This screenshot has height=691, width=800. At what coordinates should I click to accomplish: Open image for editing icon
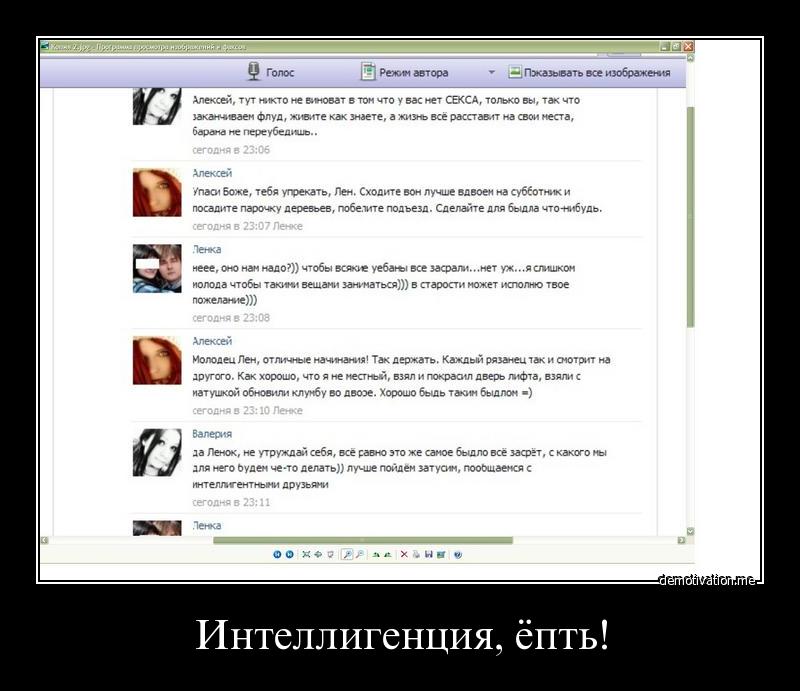441,555
